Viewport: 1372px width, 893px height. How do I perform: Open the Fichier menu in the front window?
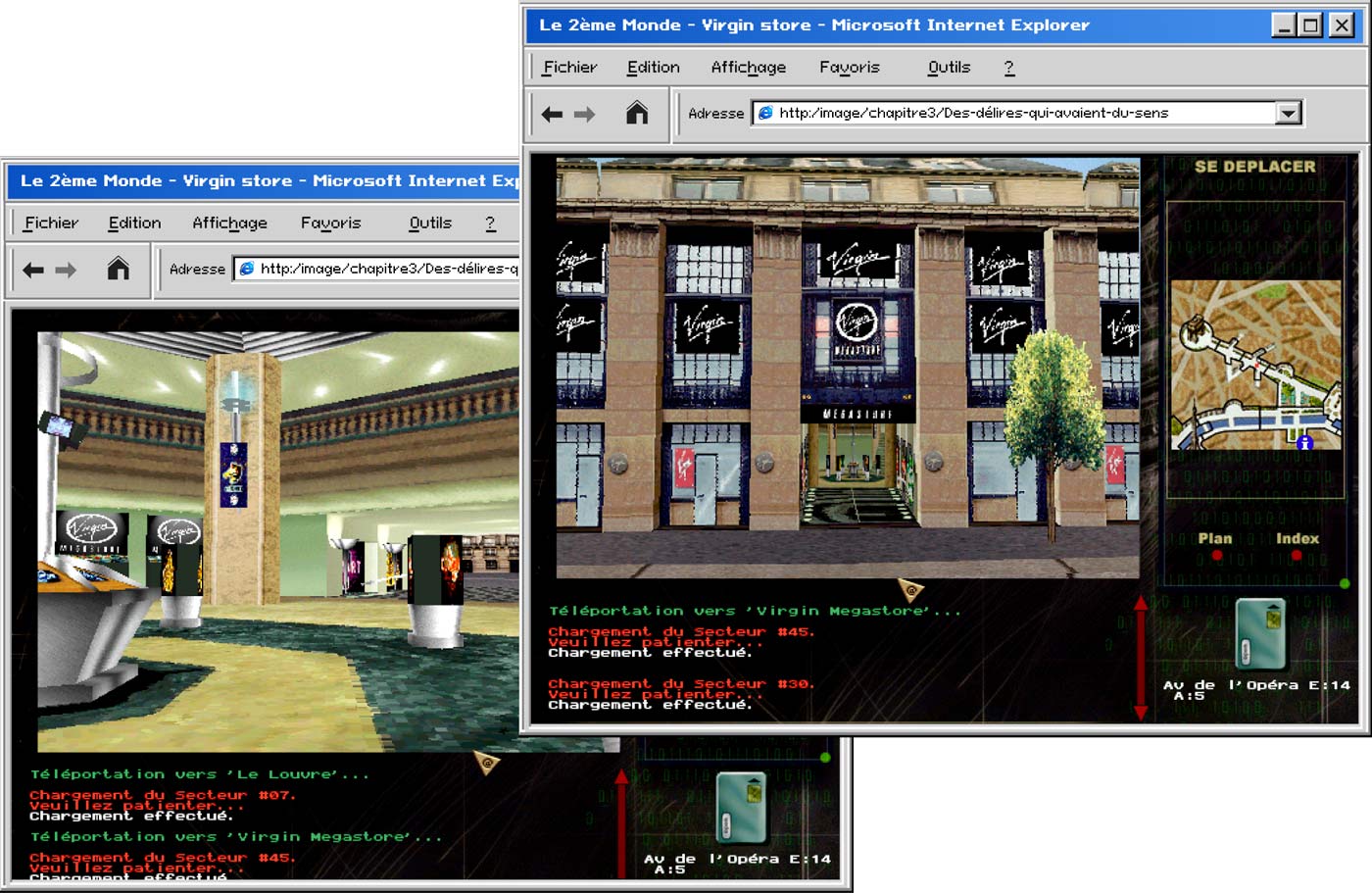click(x=569, y=68)
